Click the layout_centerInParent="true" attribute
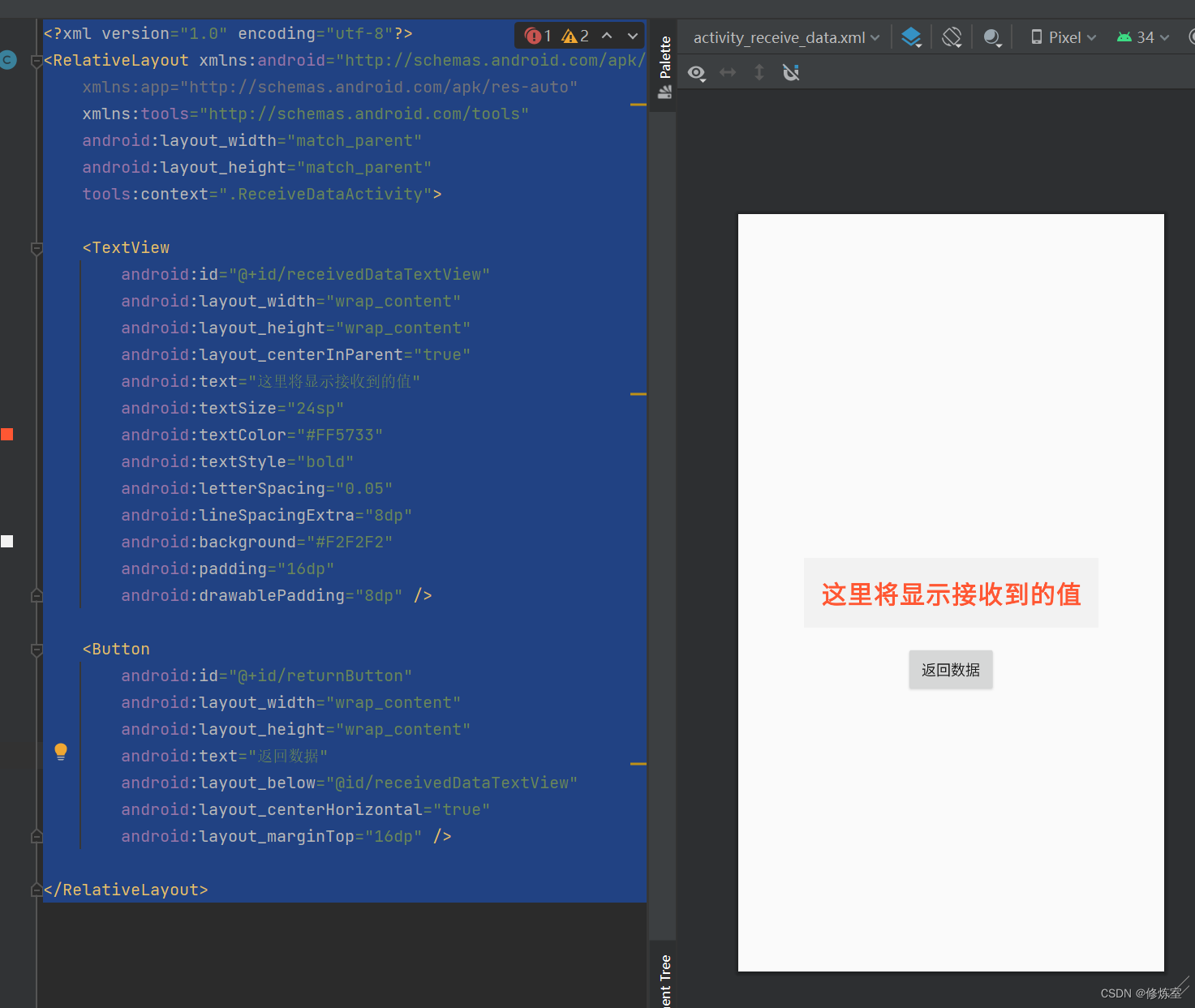Image resolution: width=1195 pixels, height=1008 pixels. (296, 354)
